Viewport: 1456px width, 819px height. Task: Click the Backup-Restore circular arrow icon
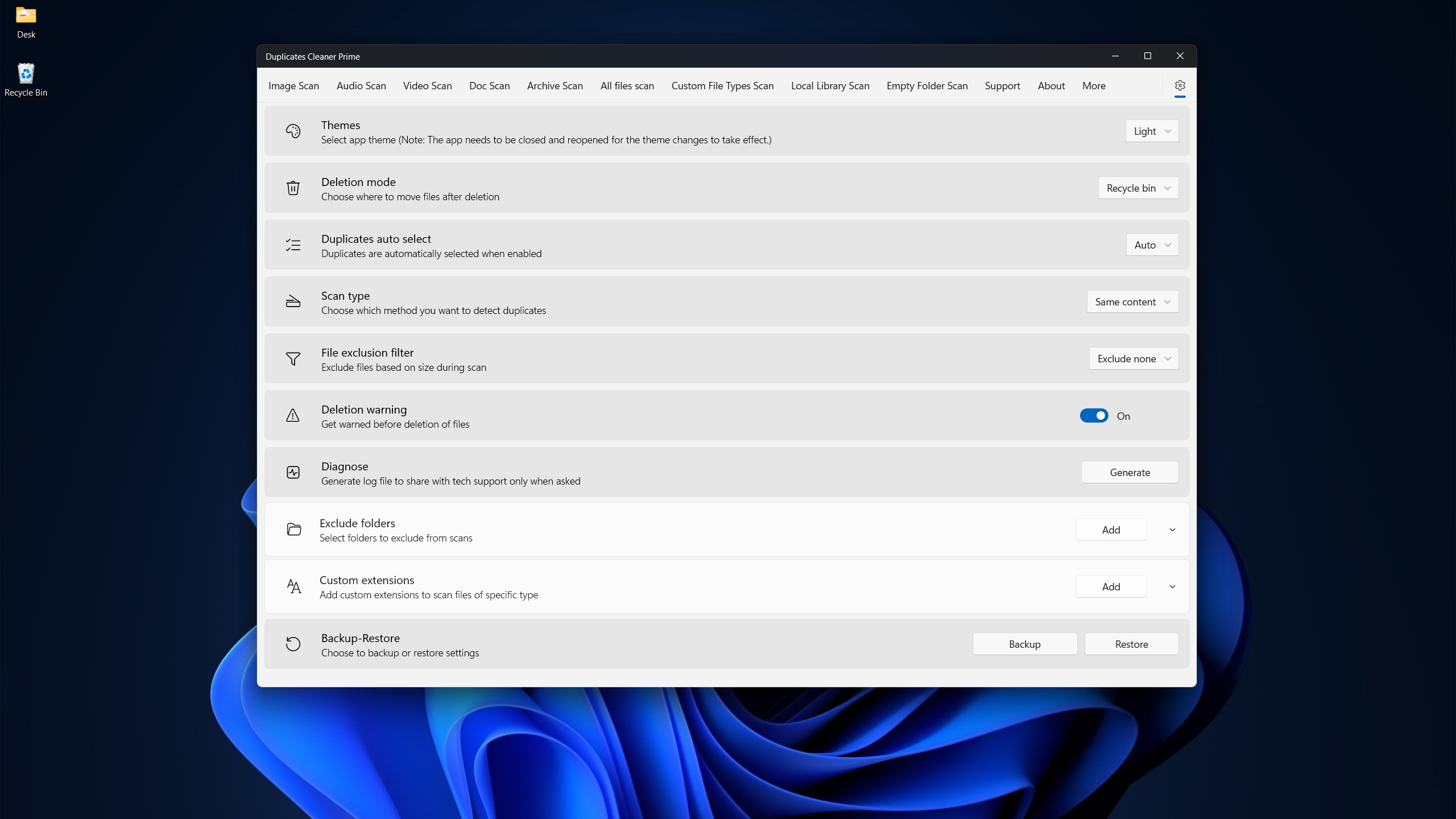(293, 644)
